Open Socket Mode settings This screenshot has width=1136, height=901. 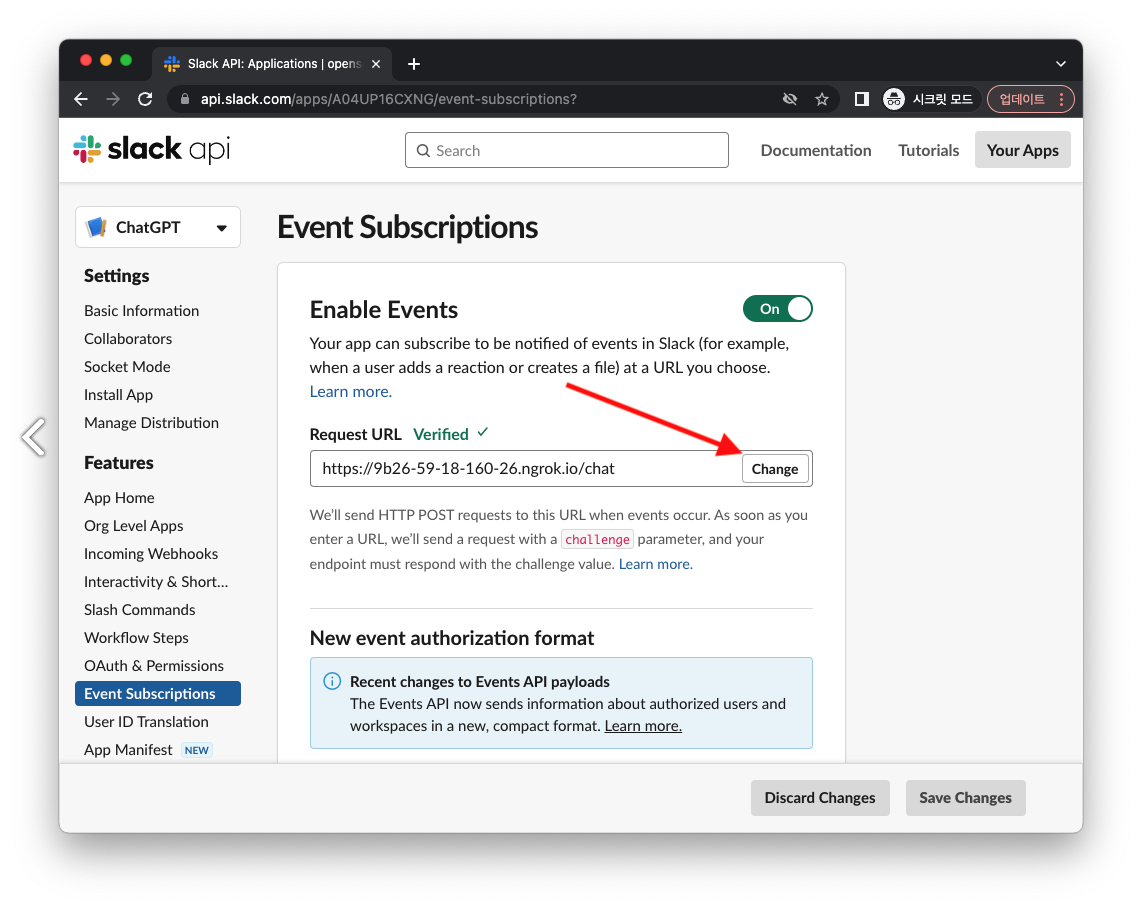[127, 366]
